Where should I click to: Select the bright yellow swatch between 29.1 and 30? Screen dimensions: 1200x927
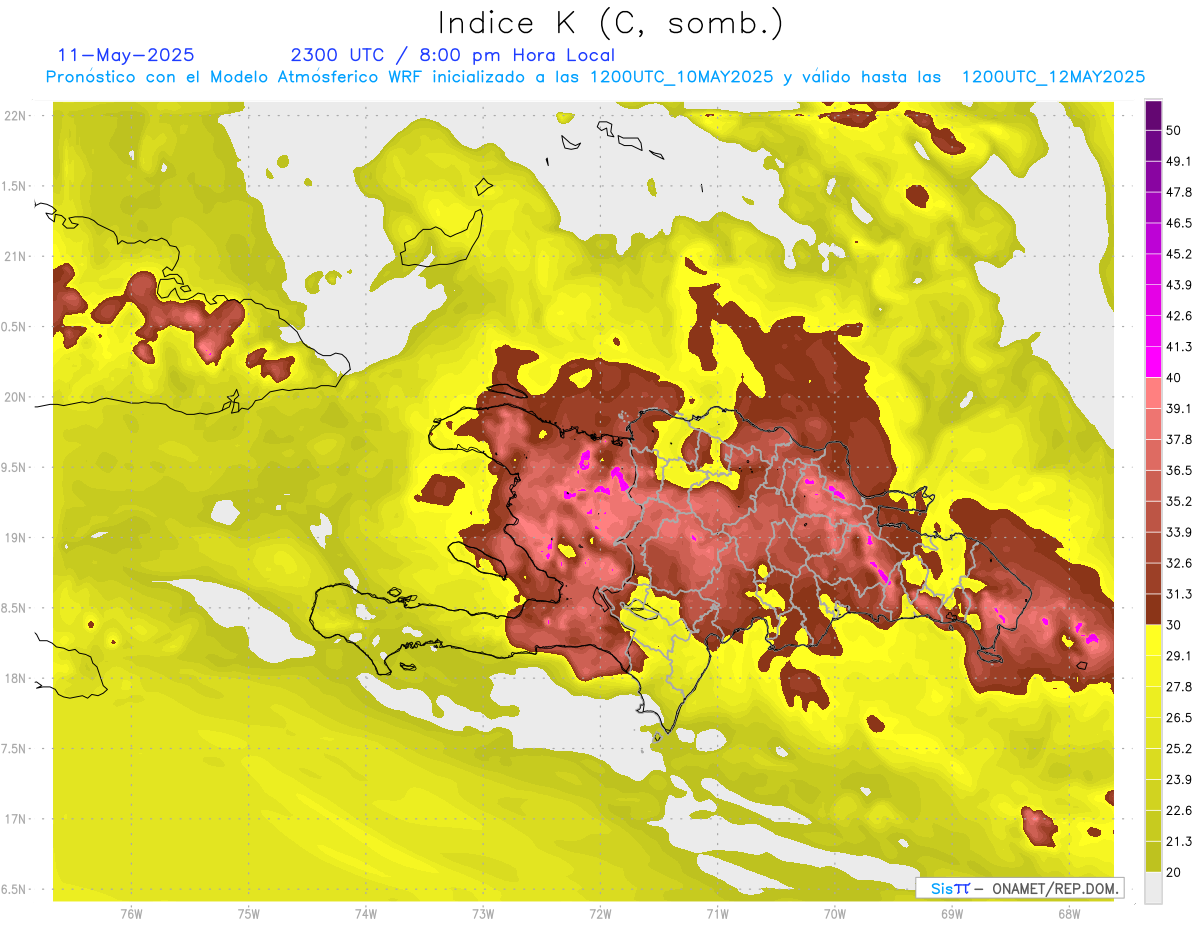tap(1153, 641)
